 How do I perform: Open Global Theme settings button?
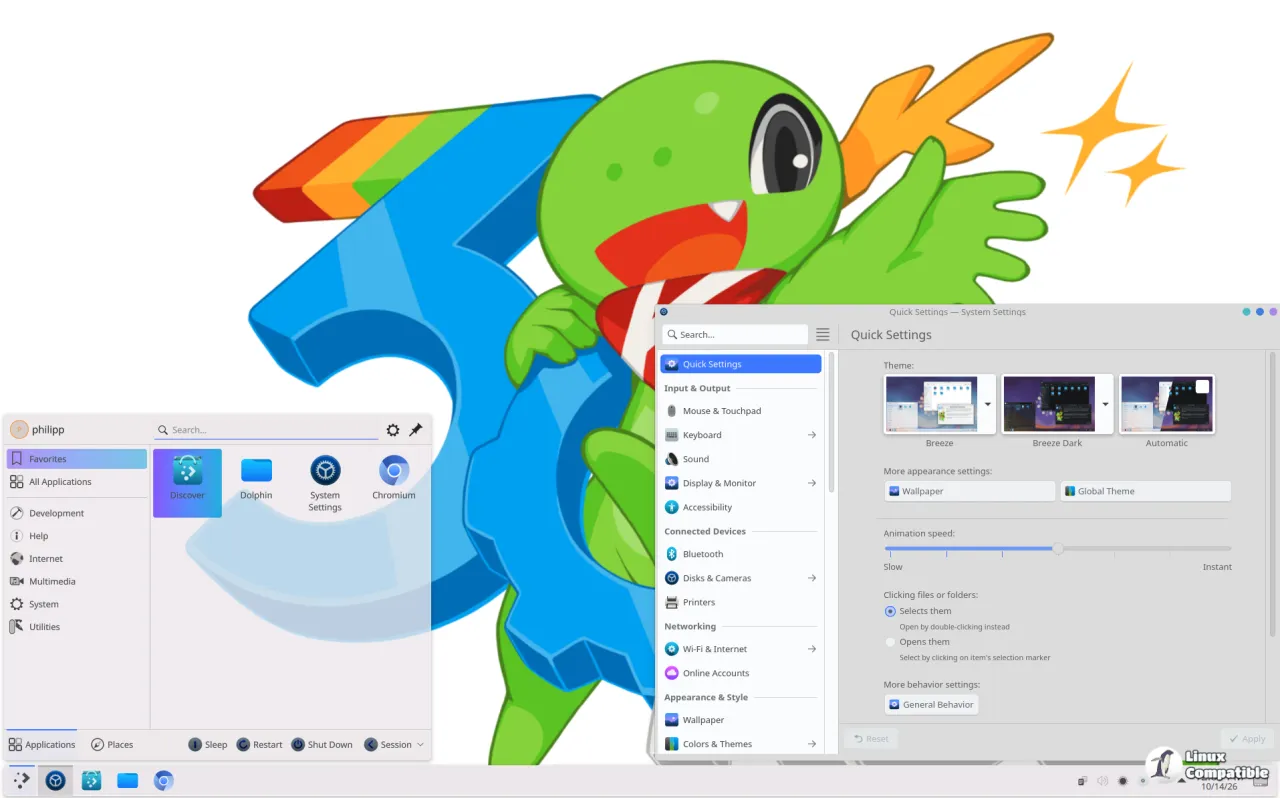click(x=1145, y=491)
